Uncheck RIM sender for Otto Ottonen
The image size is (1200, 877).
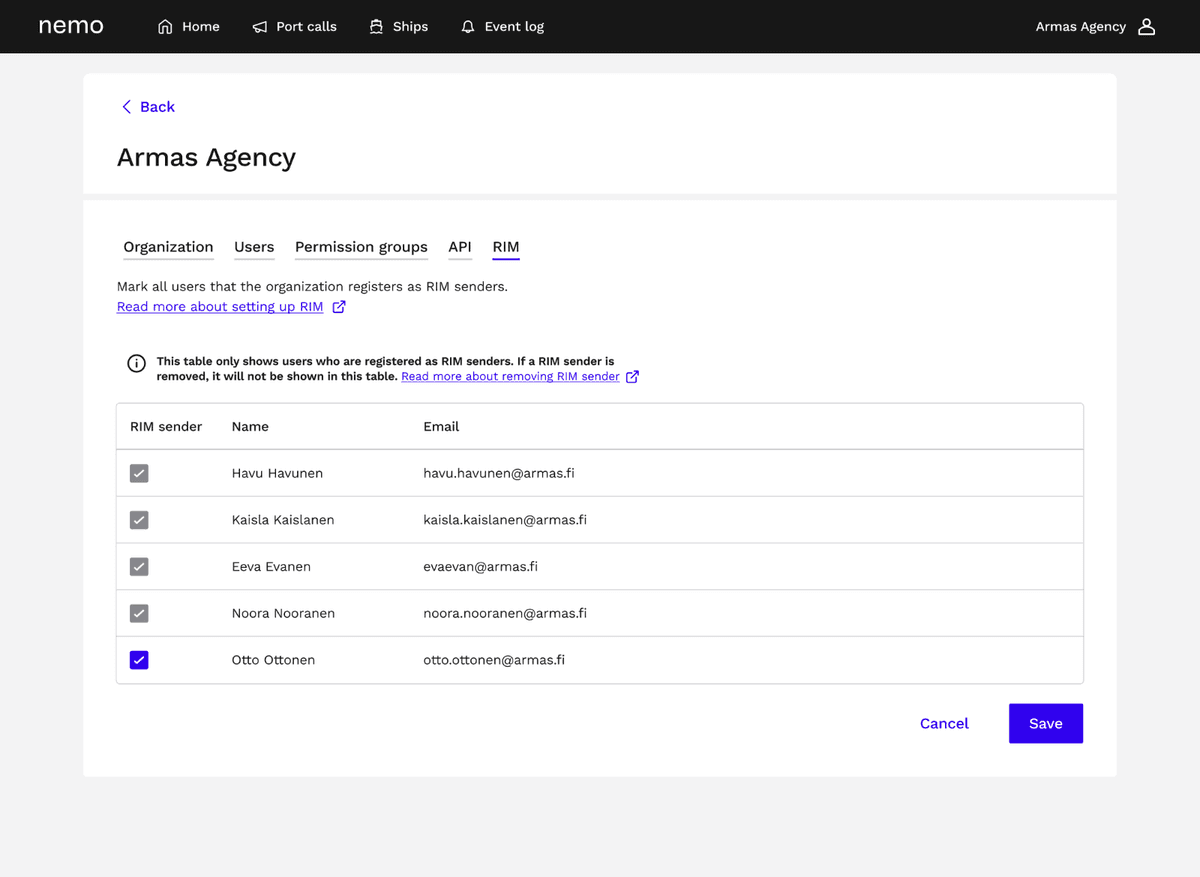(x=139, y=660)
